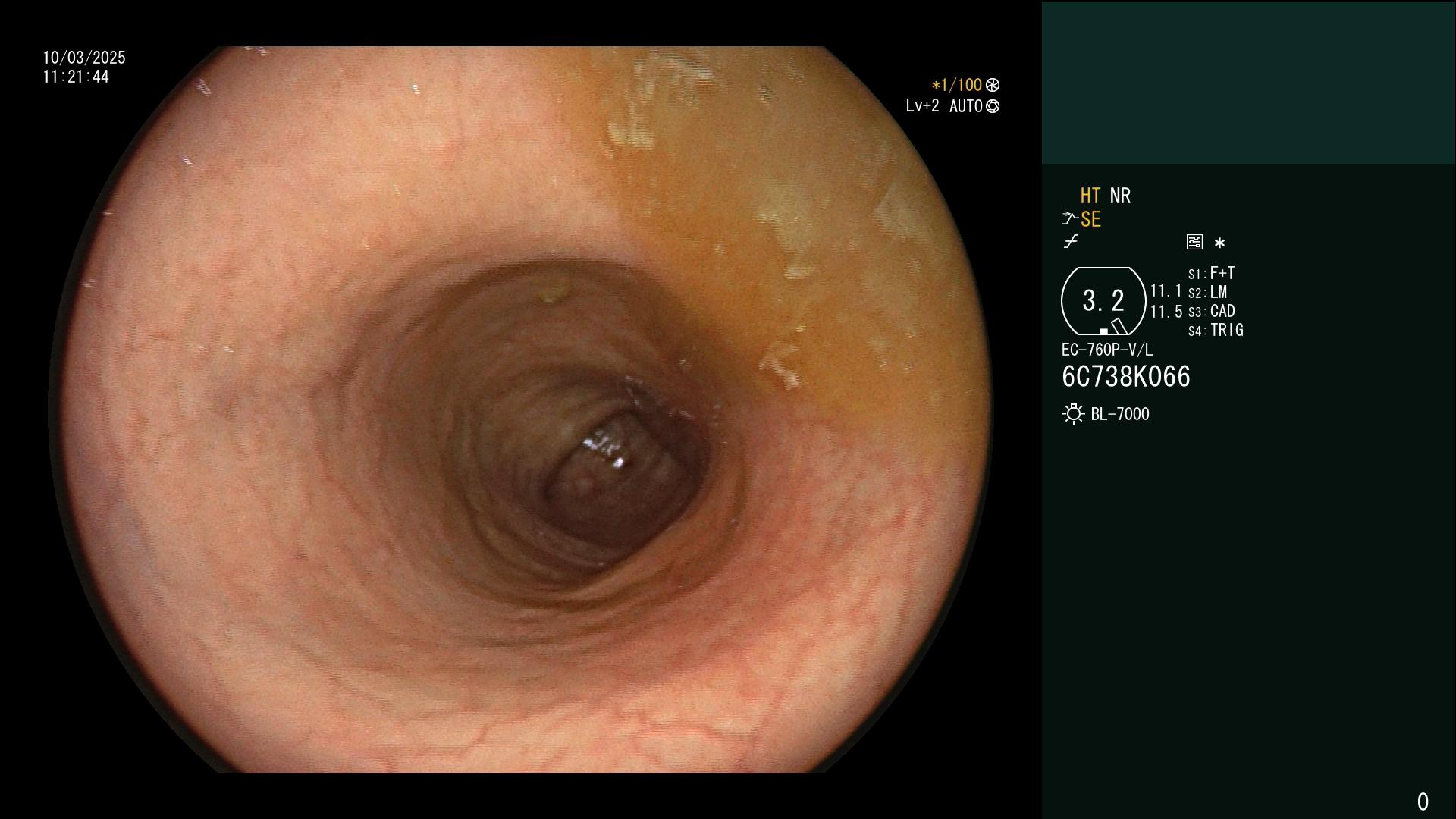Click the empty teal panel at top right
The width and height of the screenshot is (1456, 819).
tap(1249, 82)
